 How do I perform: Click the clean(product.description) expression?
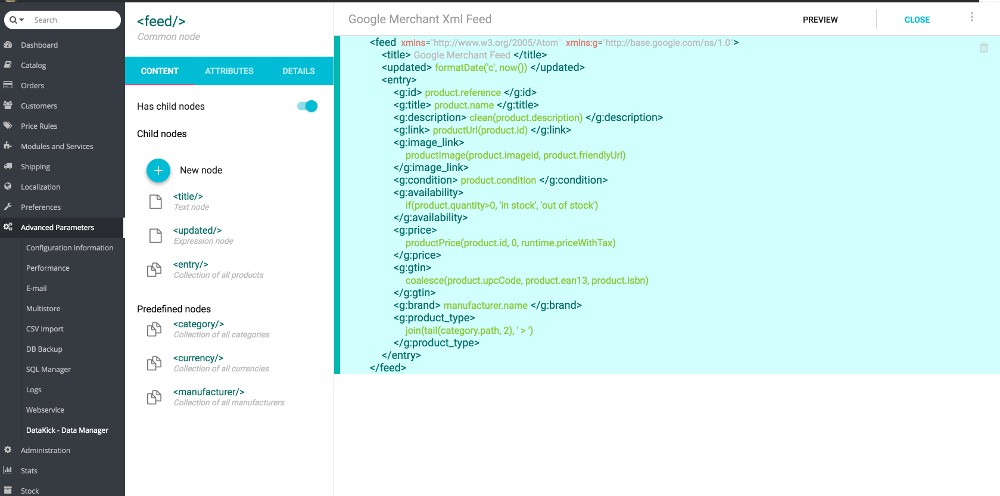click(x=526, y=117)
